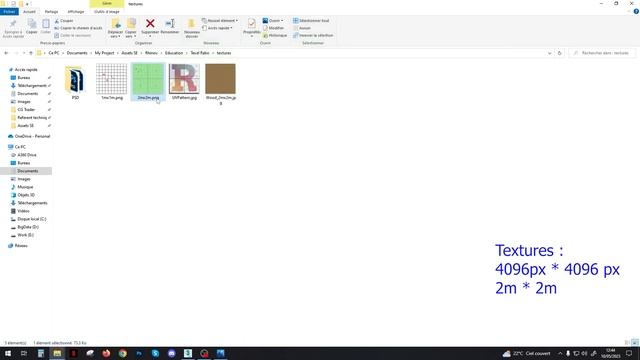Click Aucun in the selection group
640x360 pixels.
[302, 28]
